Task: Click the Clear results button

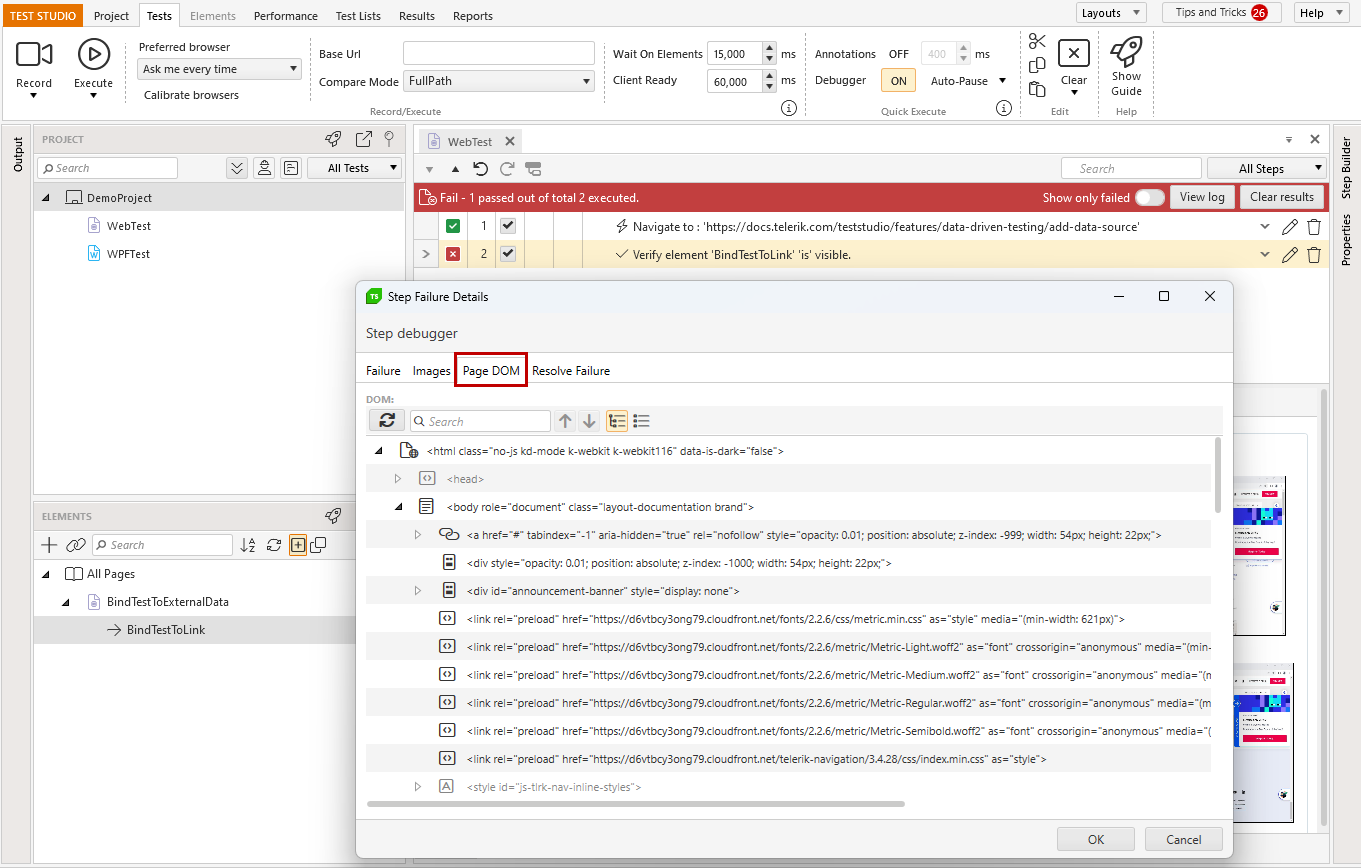Action: 1282,197
